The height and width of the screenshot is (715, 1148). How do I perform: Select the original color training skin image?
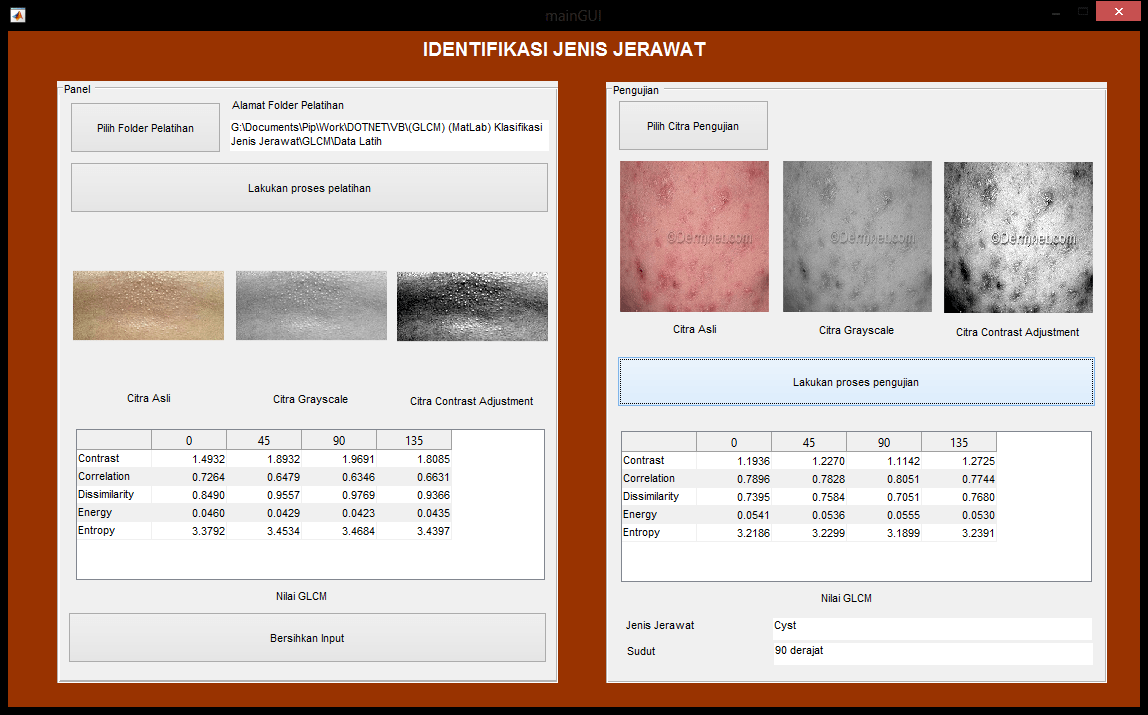pyautogui.click(x=148, y=306)
